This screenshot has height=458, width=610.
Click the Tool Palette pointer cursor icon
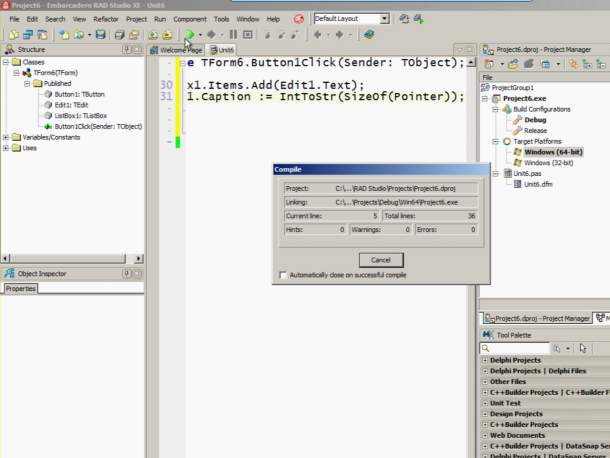582,348
